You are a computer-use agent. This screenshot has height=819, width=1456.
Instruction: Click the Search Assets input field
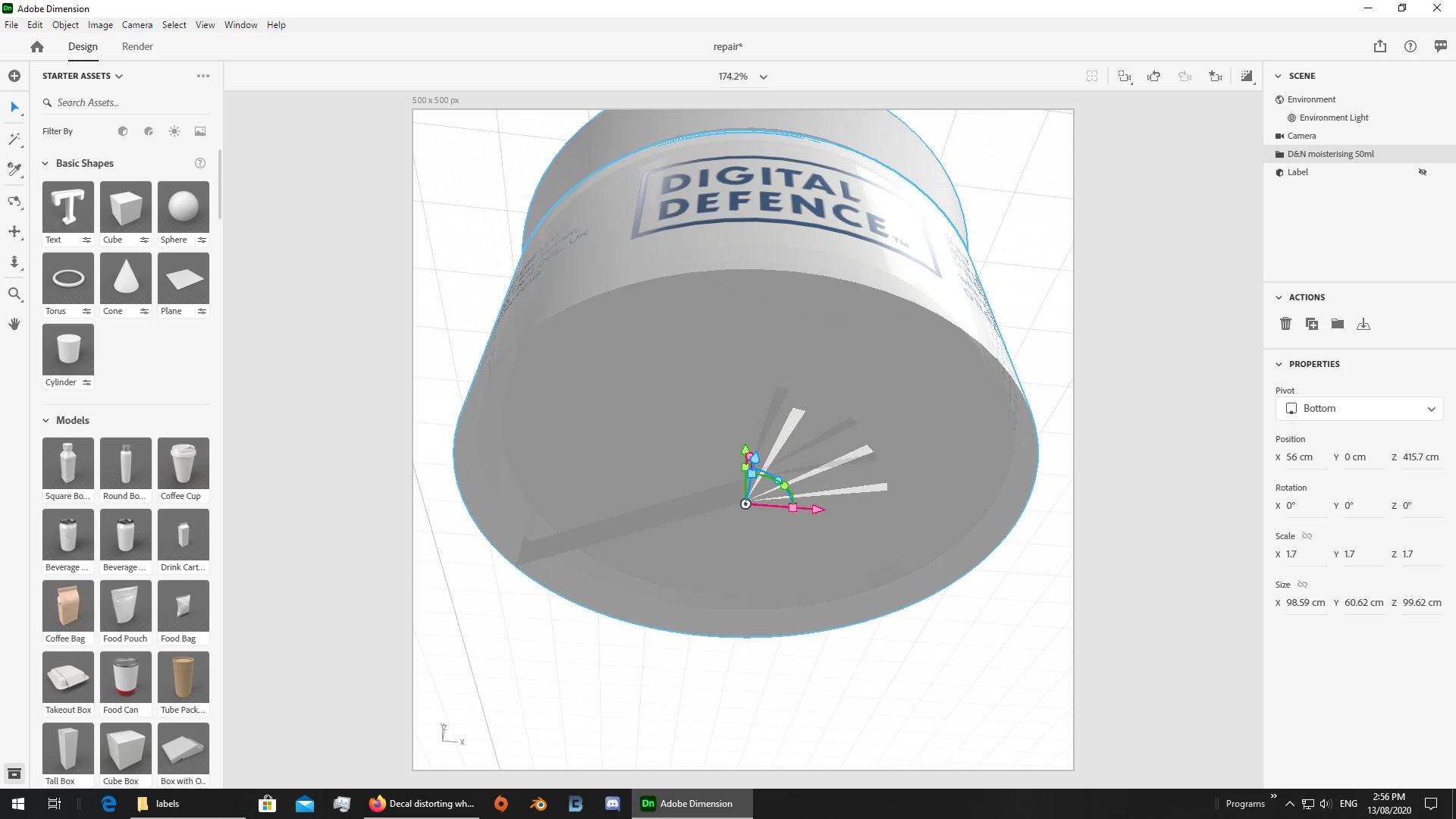tap(125, 102)
